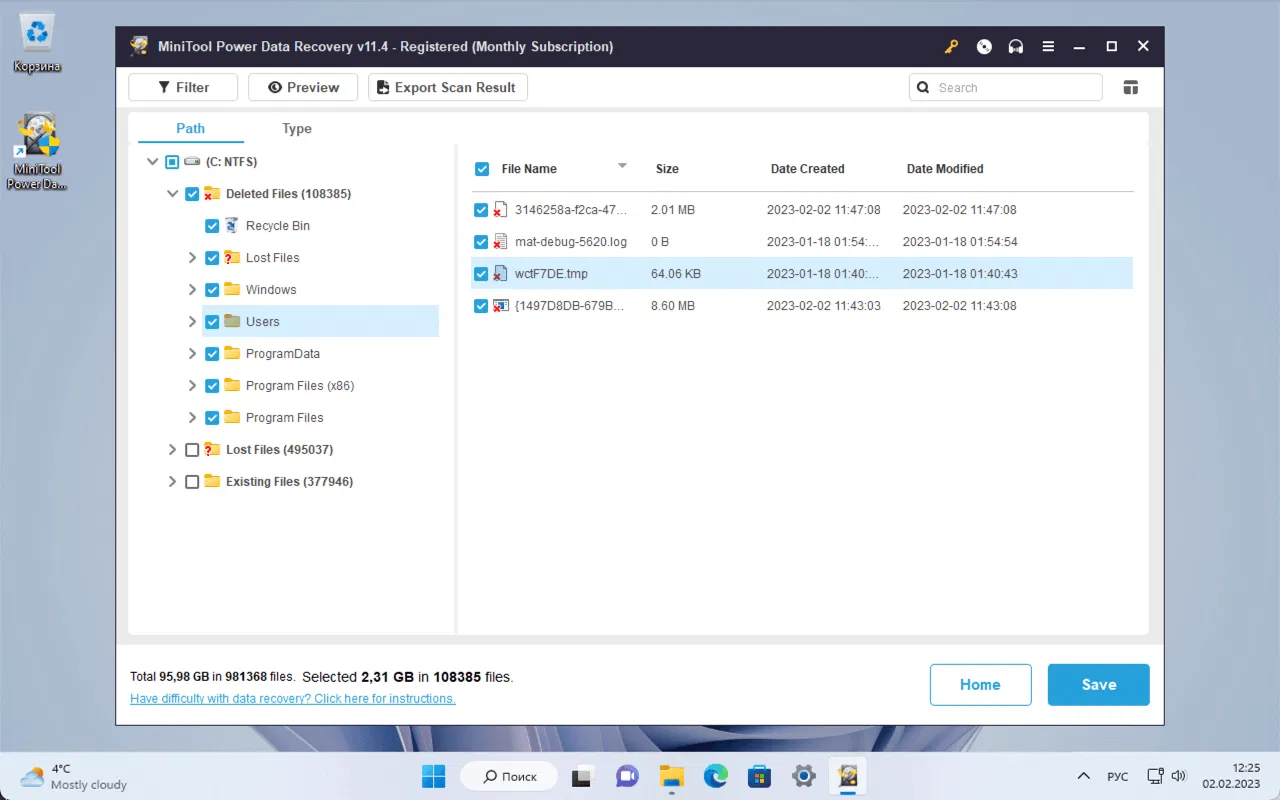Sort by the Size column header
Viewport: 1280px width, 800px height.
667,169
